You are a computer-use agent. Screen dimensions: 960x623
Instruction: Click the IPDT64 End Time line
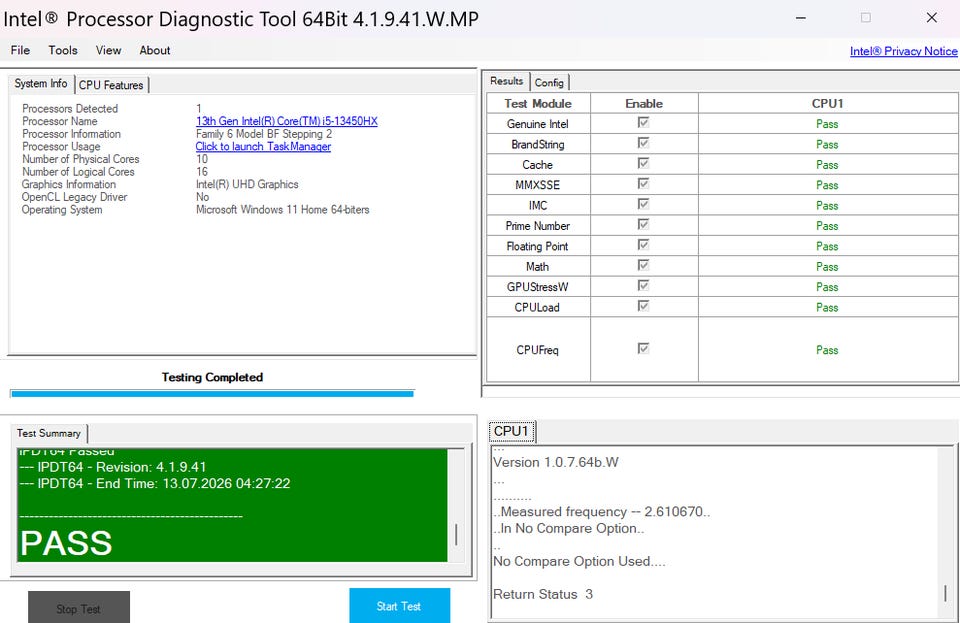point(155,483)
